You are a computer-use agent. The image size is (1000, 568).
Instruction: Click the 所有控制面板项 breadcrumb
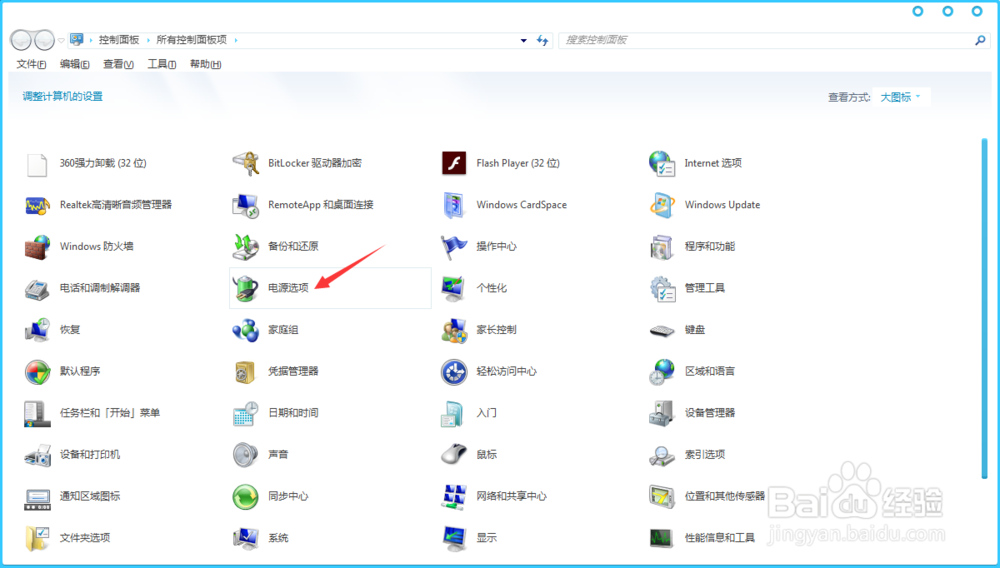[x=191, y=40]
